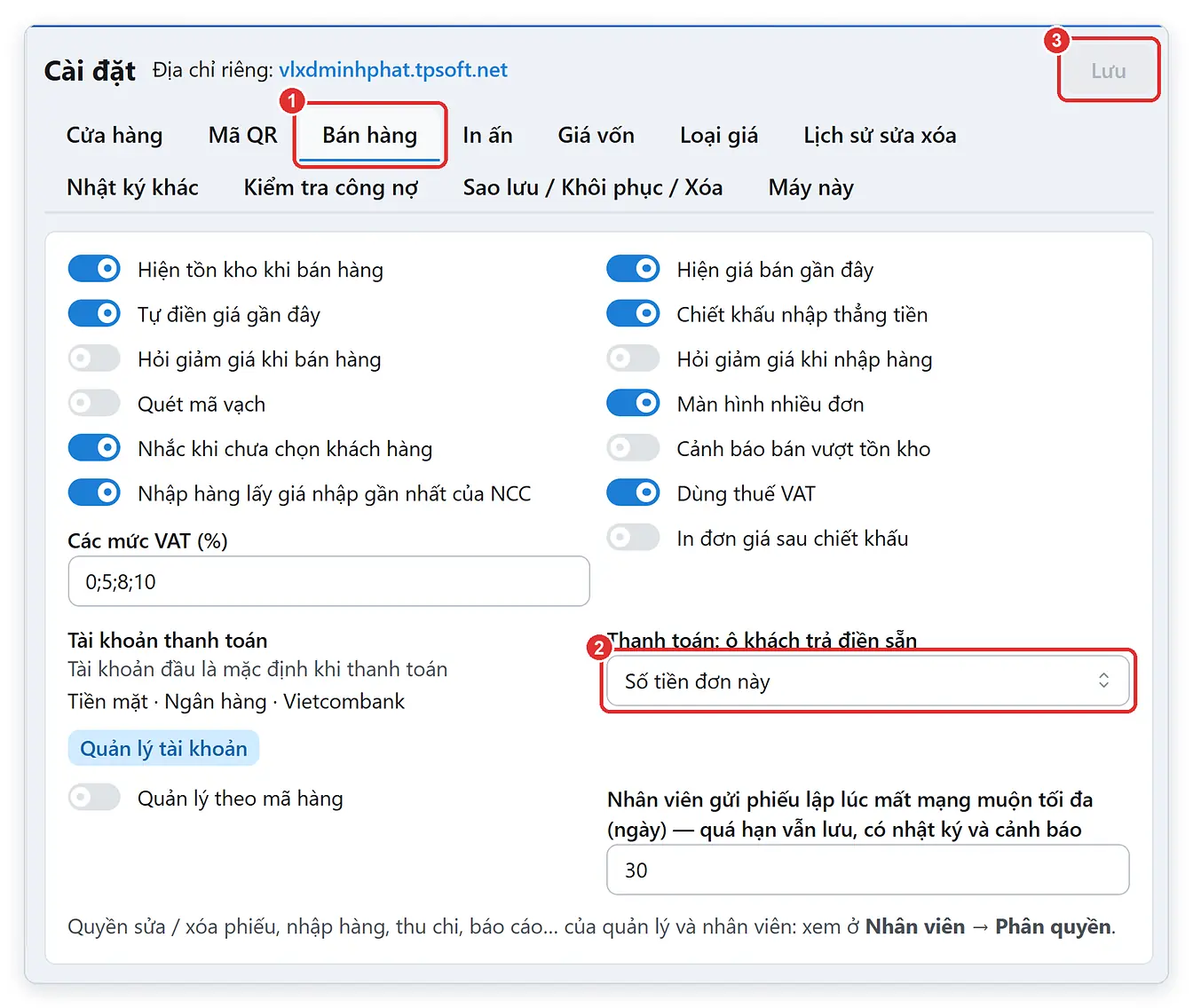Open the 'Số tiền đơn này' dropdown
1193x1008 pixels.
[x=868, y=681]
